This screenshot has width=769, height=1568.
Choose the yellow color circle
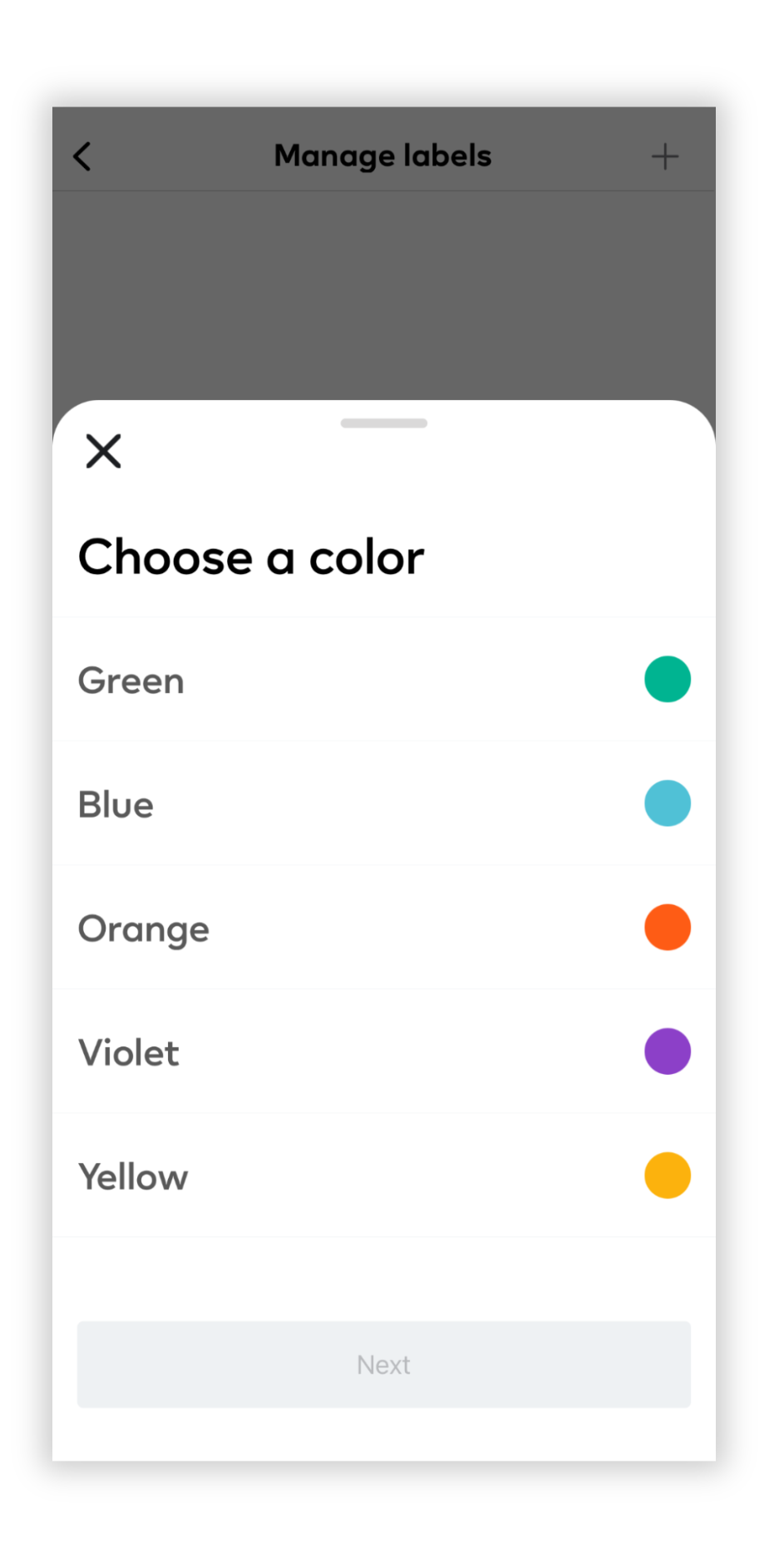pos(667,1175)
